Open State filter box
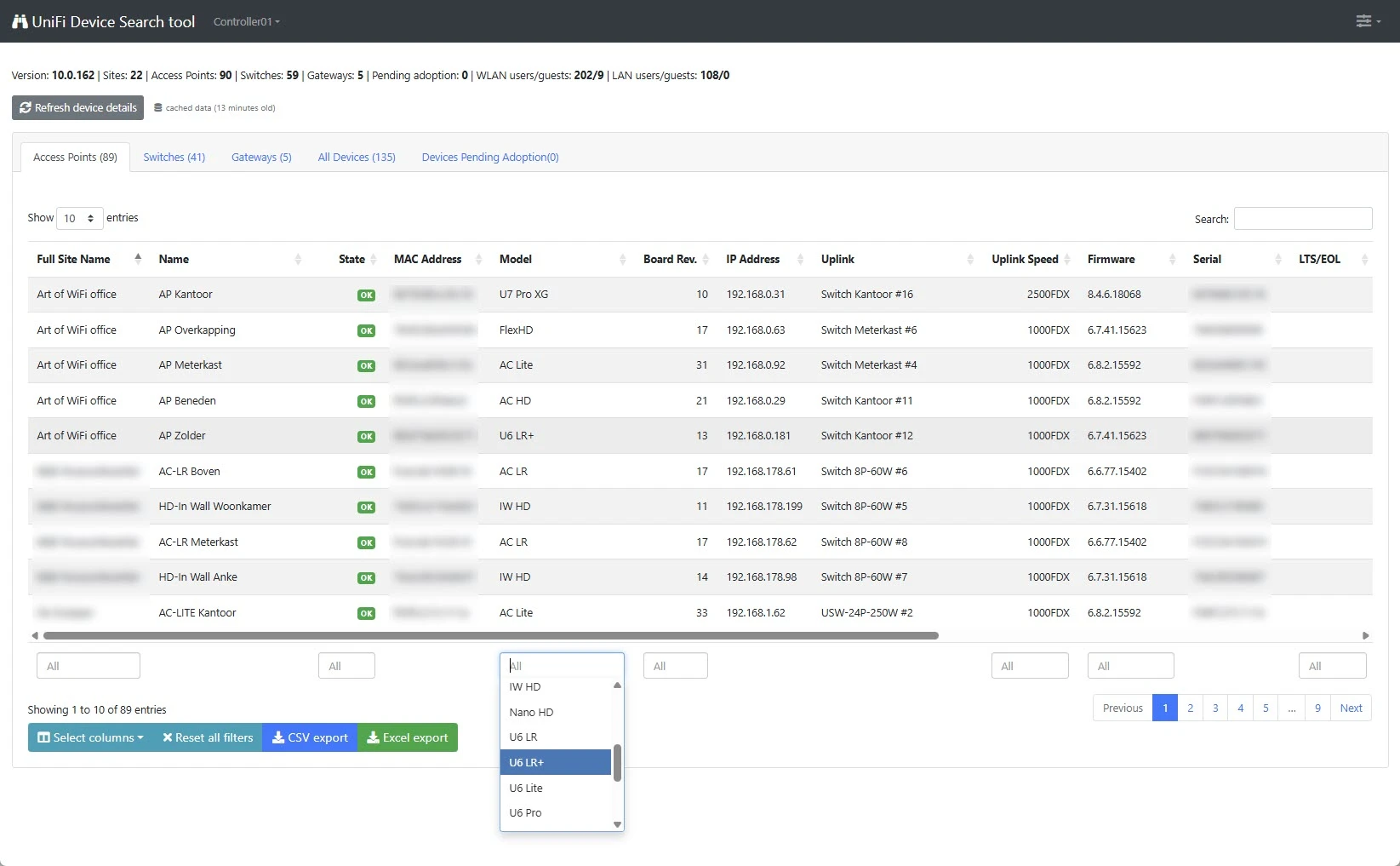1400x866 pixels. (346, 666)
